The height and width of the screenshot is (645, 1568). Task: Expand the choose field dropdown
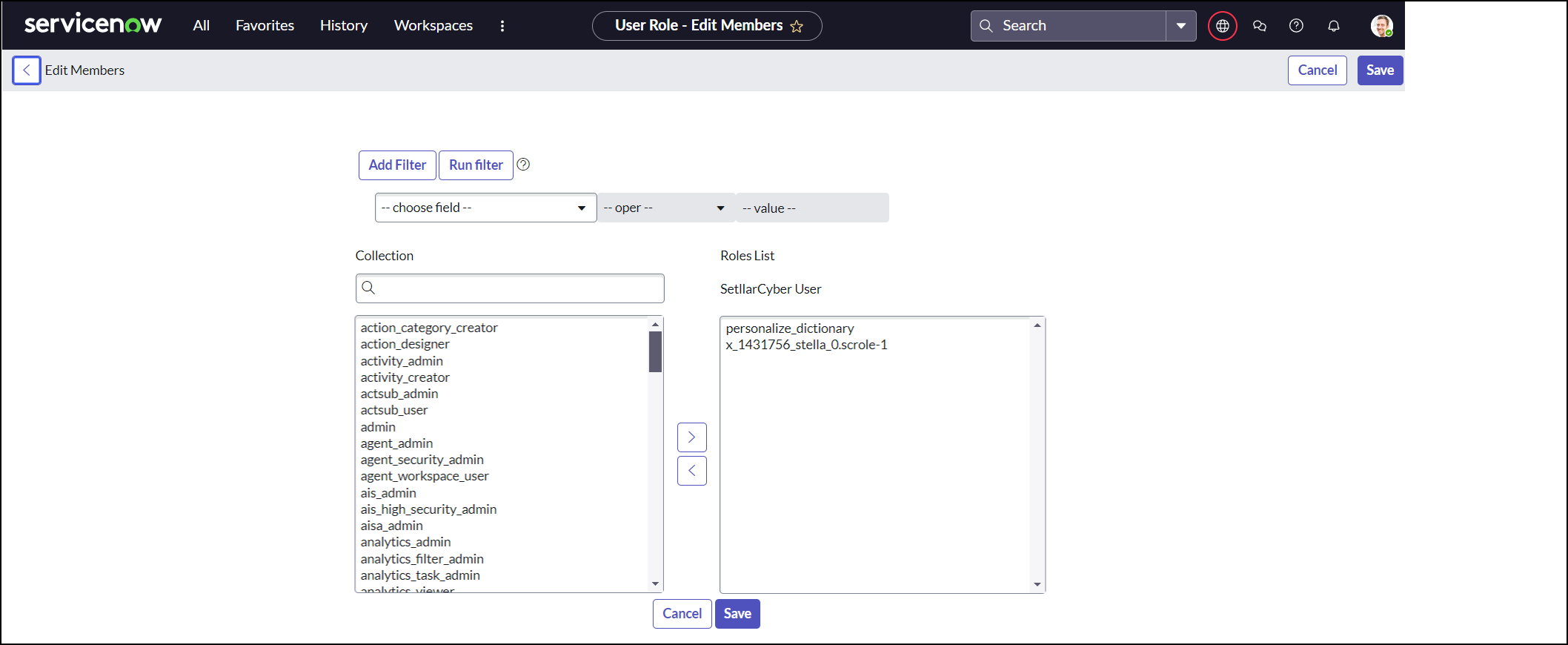[485, 208]
